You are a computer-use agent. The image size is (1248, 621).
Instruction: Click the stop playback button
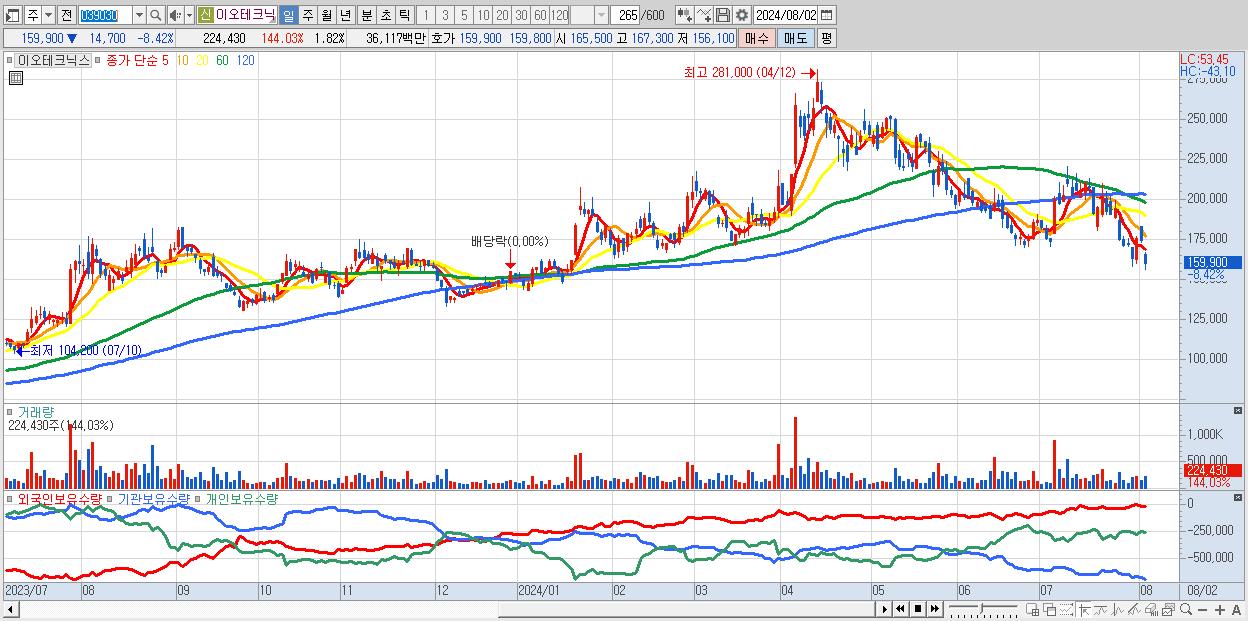coord(918,609)
